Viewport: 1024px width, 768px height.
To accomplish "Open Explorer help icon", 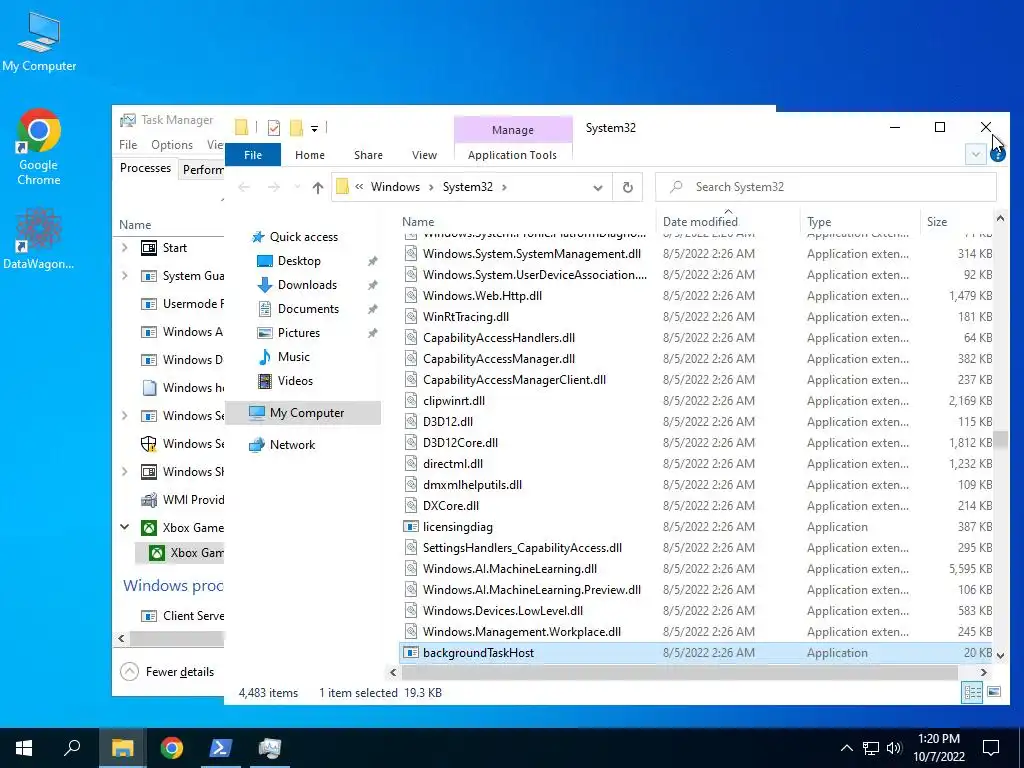I will point(997,155).
